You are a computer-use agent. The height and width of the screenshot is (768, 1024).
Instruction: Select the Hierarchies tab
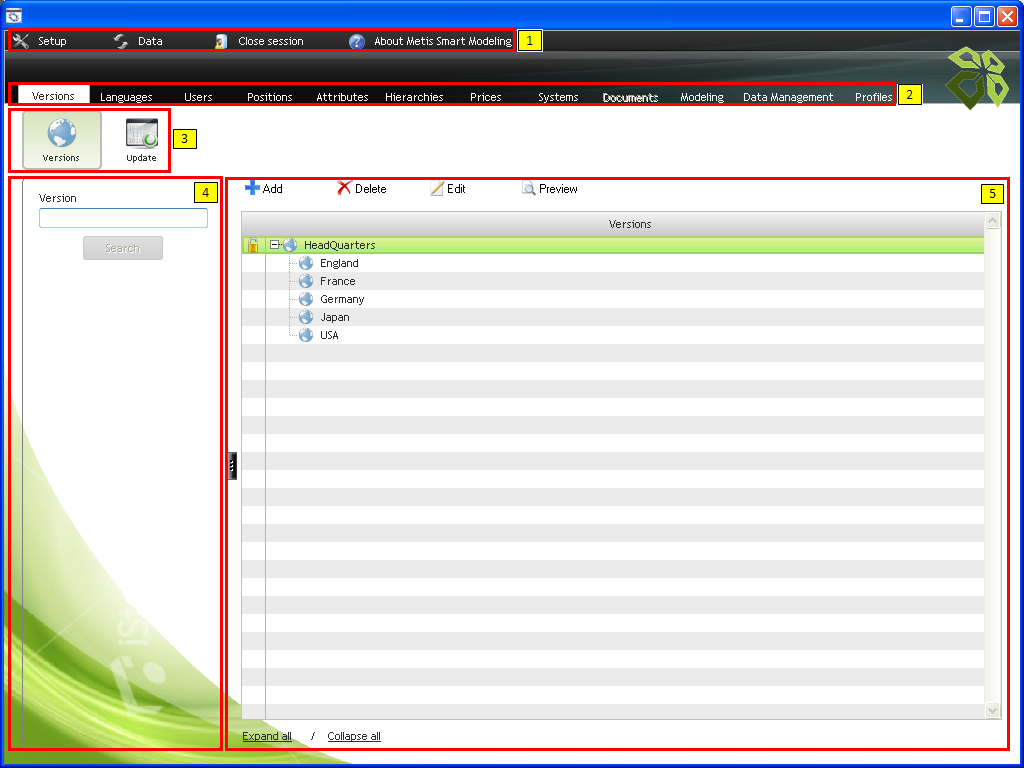pos(414,97)
